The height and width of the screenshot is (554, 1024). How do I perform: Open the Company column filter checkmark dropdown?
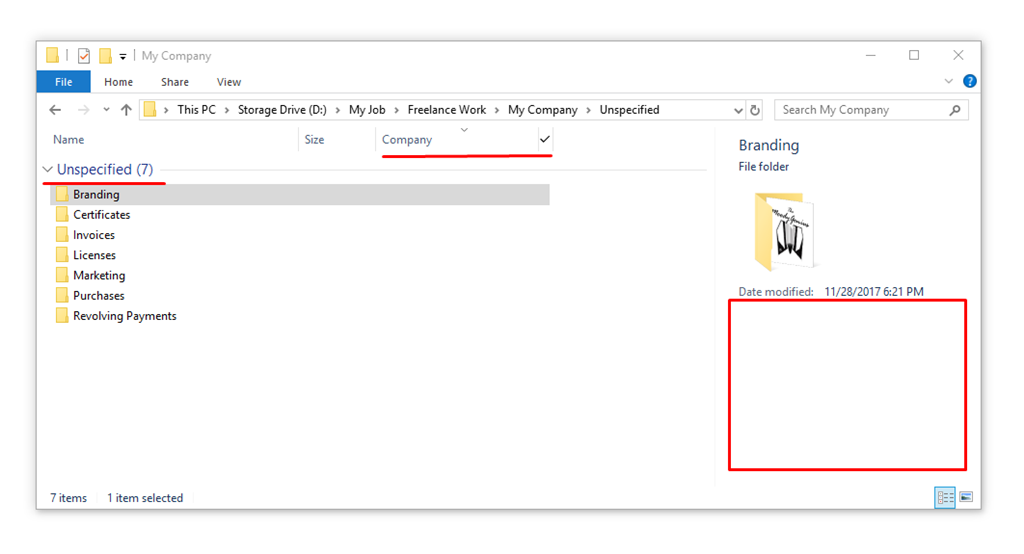coord(545,139)
